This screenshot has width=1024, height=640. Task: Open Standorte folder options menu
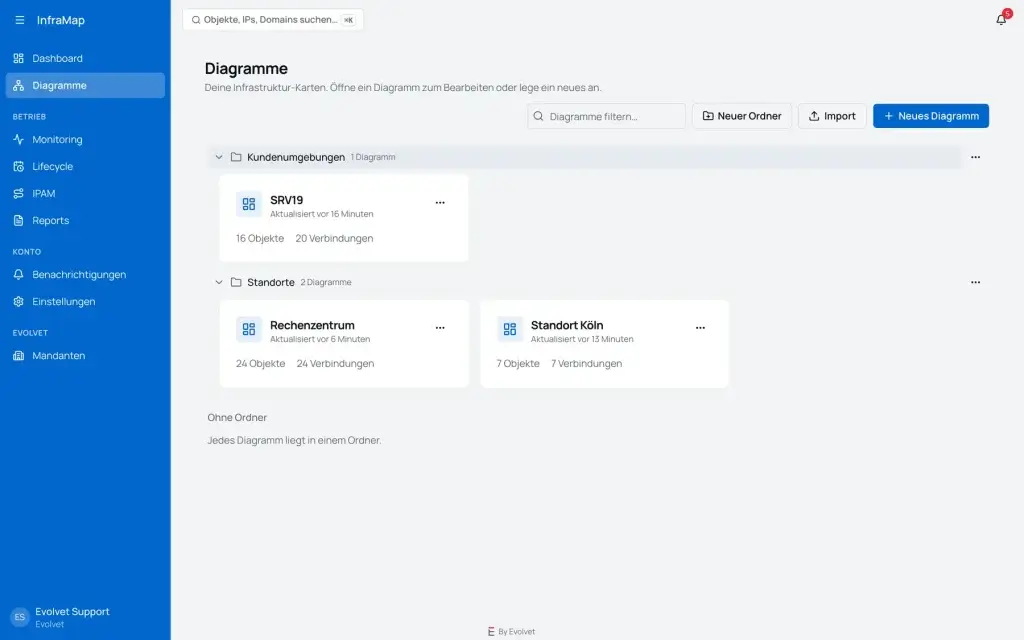[x=975, y=282]
